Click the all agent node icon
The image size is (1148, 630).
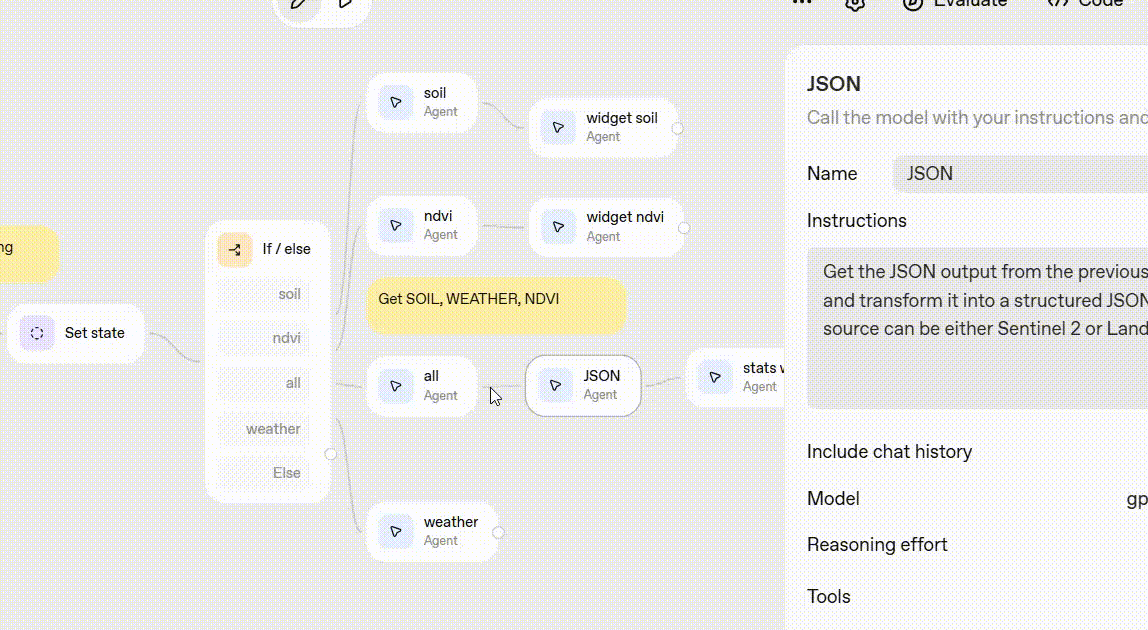396,386
